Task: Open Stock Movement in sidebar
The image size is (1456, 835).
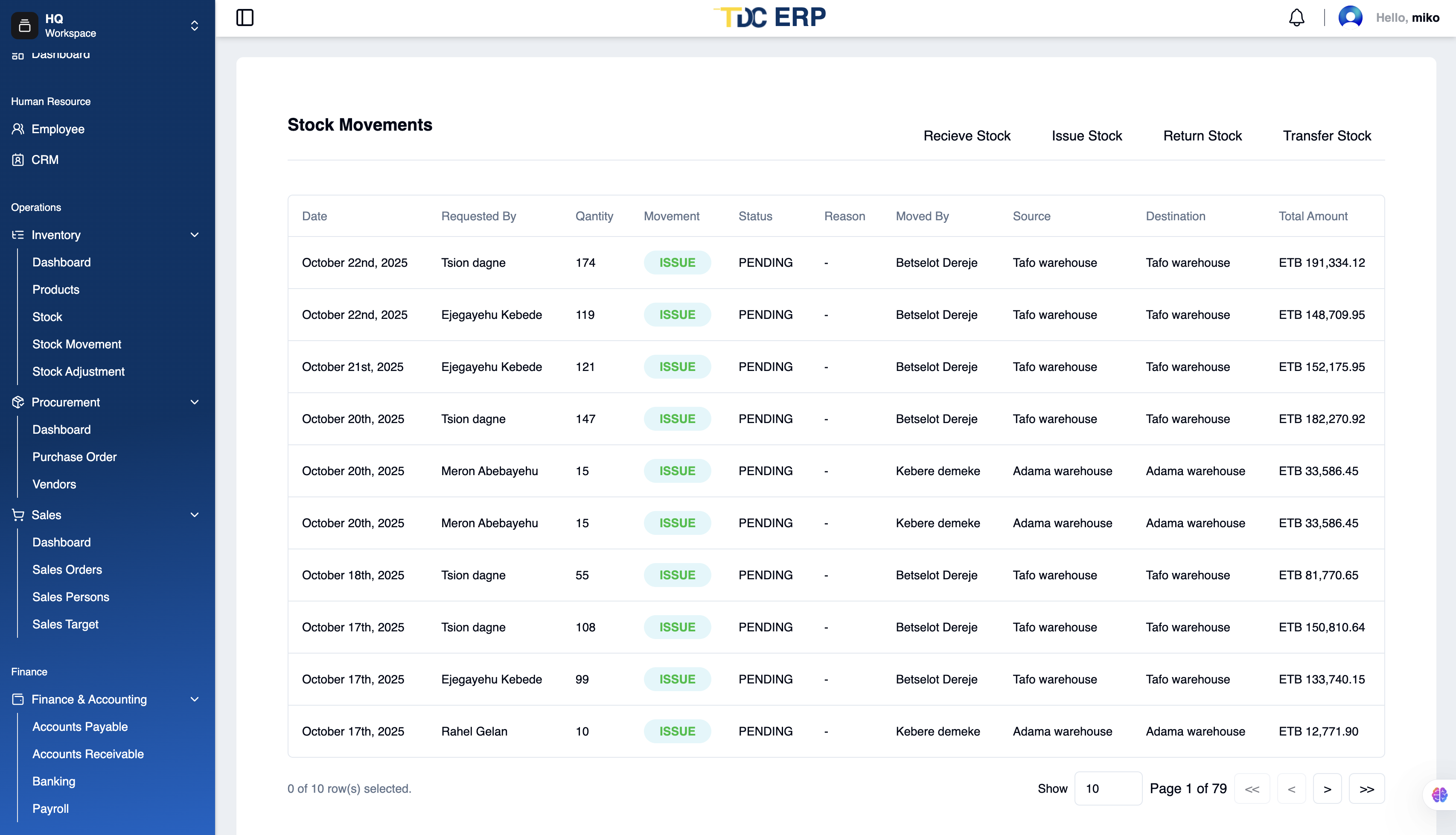Action: [x=77, y=344]
